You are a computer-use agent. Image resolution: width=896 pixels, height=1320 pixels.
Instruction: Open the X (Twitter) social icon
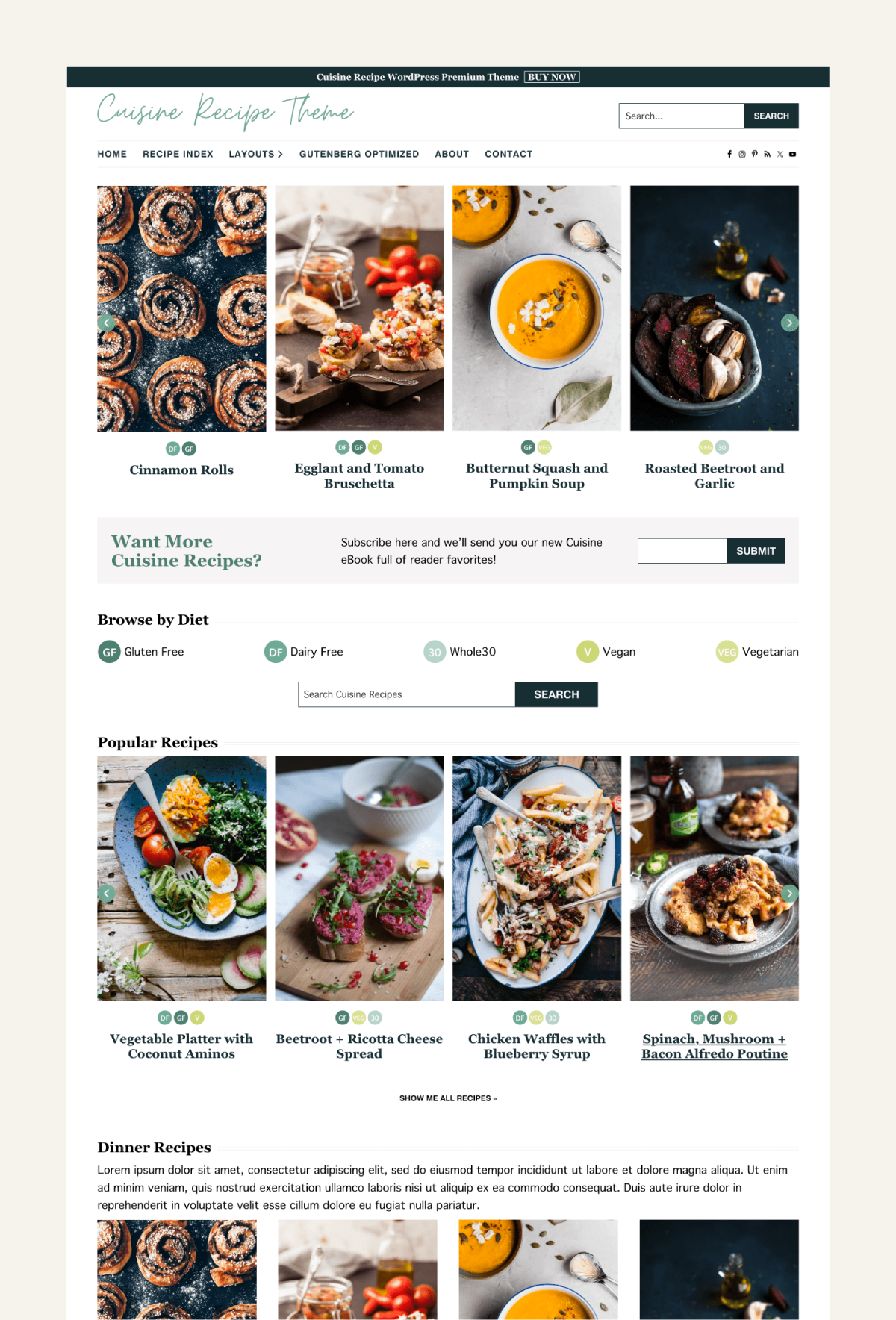point(780,155)
